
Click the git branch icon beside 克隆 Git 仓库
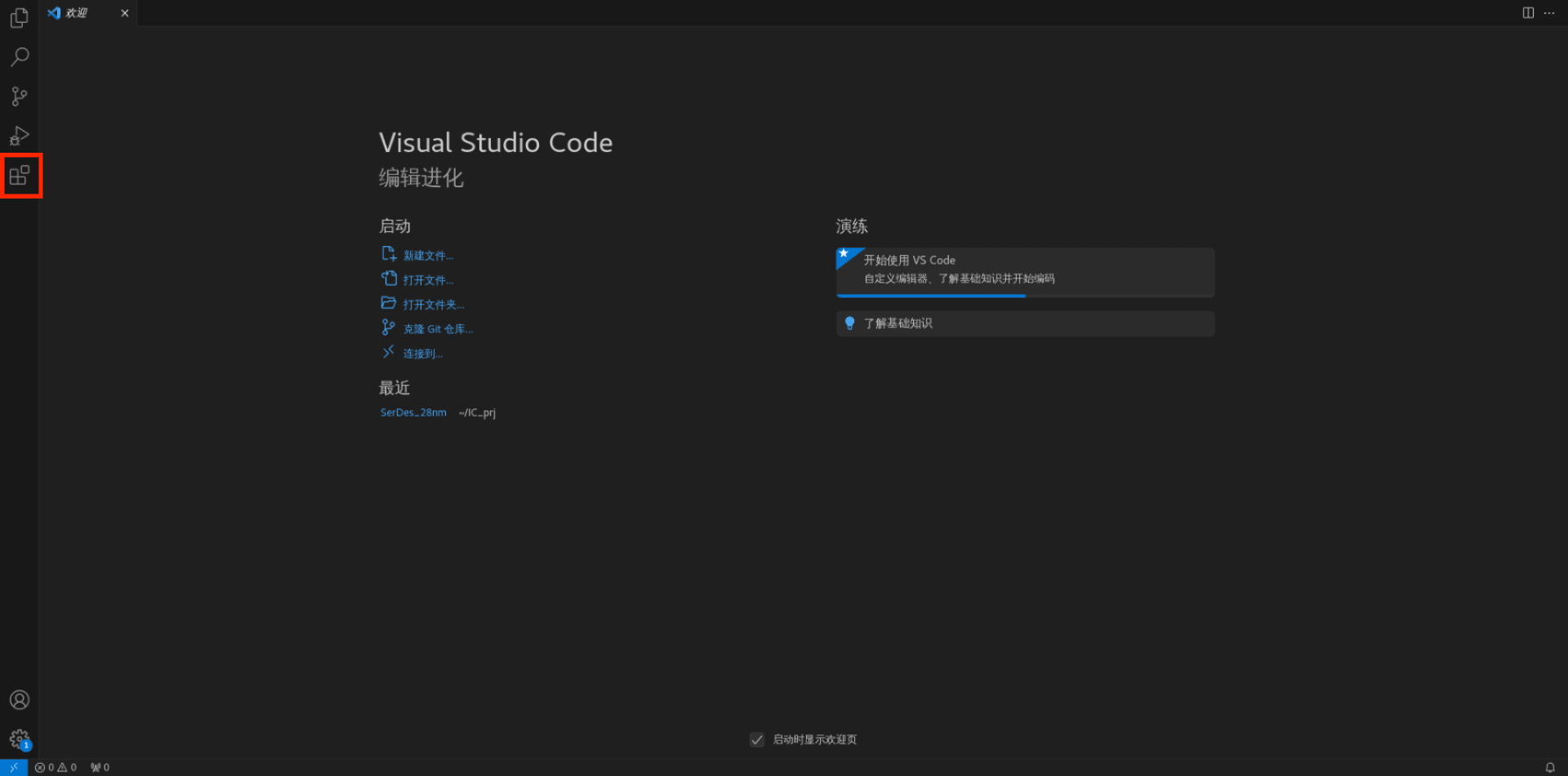click(x=389, y=328)
